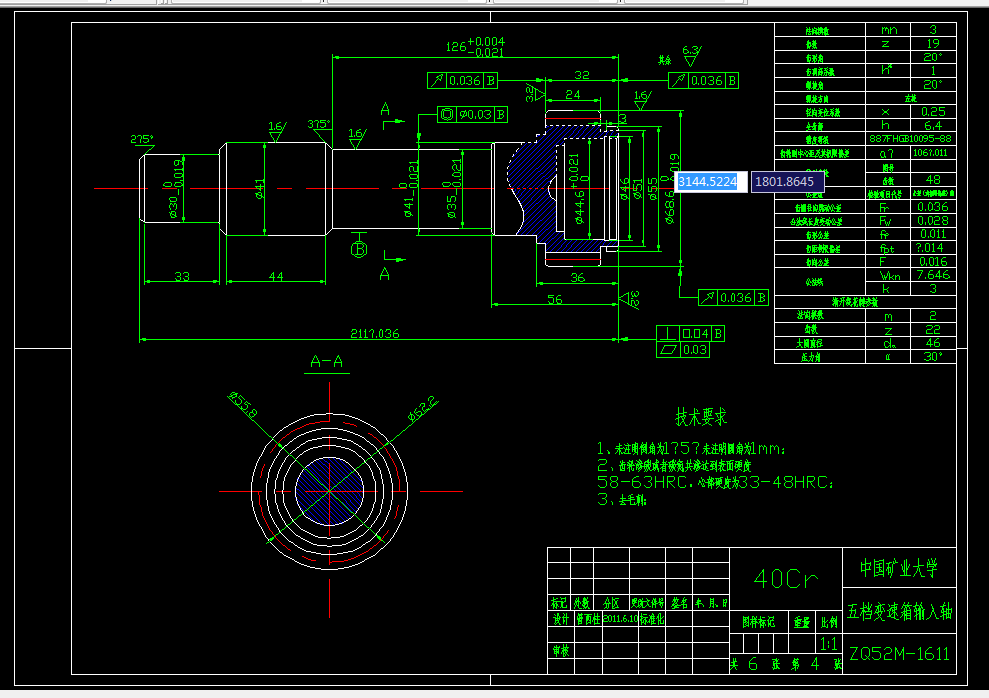Select the ø30 -0.019 diameter dimension
Image resolution: width=989 pixels, height=698 pixels.
click(172, 189)
